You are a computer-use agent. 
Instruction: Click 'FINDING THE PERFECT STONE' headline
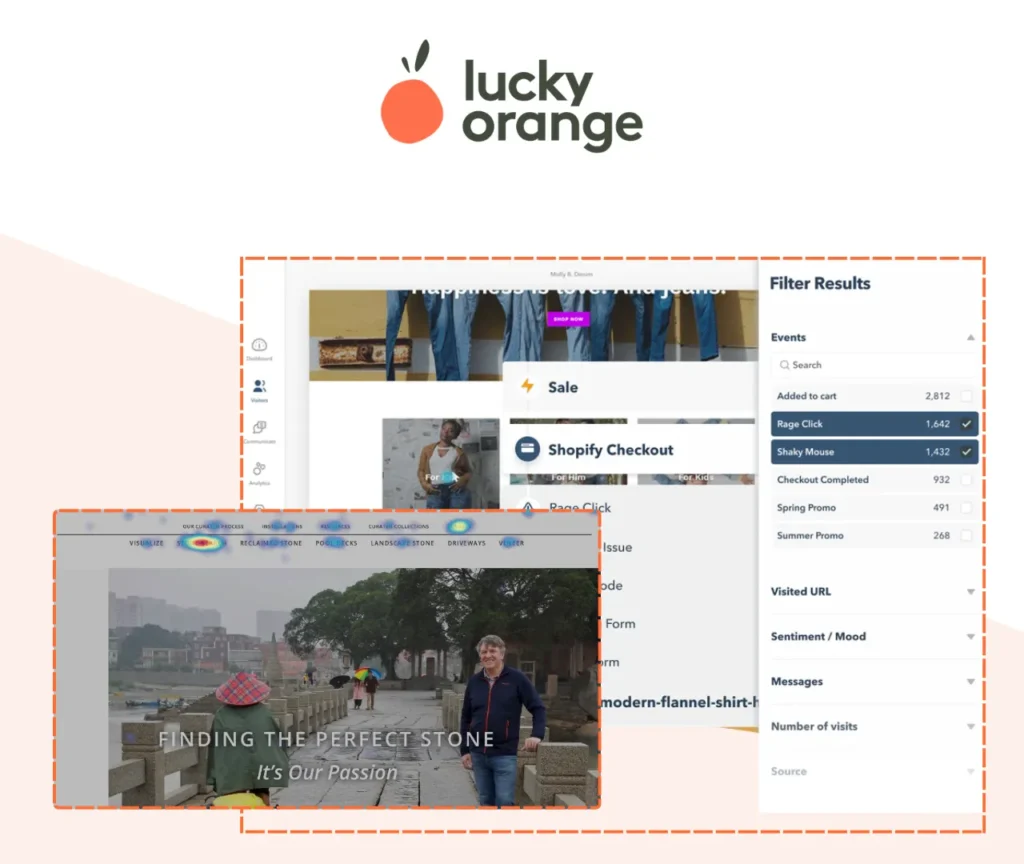pyautogui.click(x=327, y=739)
